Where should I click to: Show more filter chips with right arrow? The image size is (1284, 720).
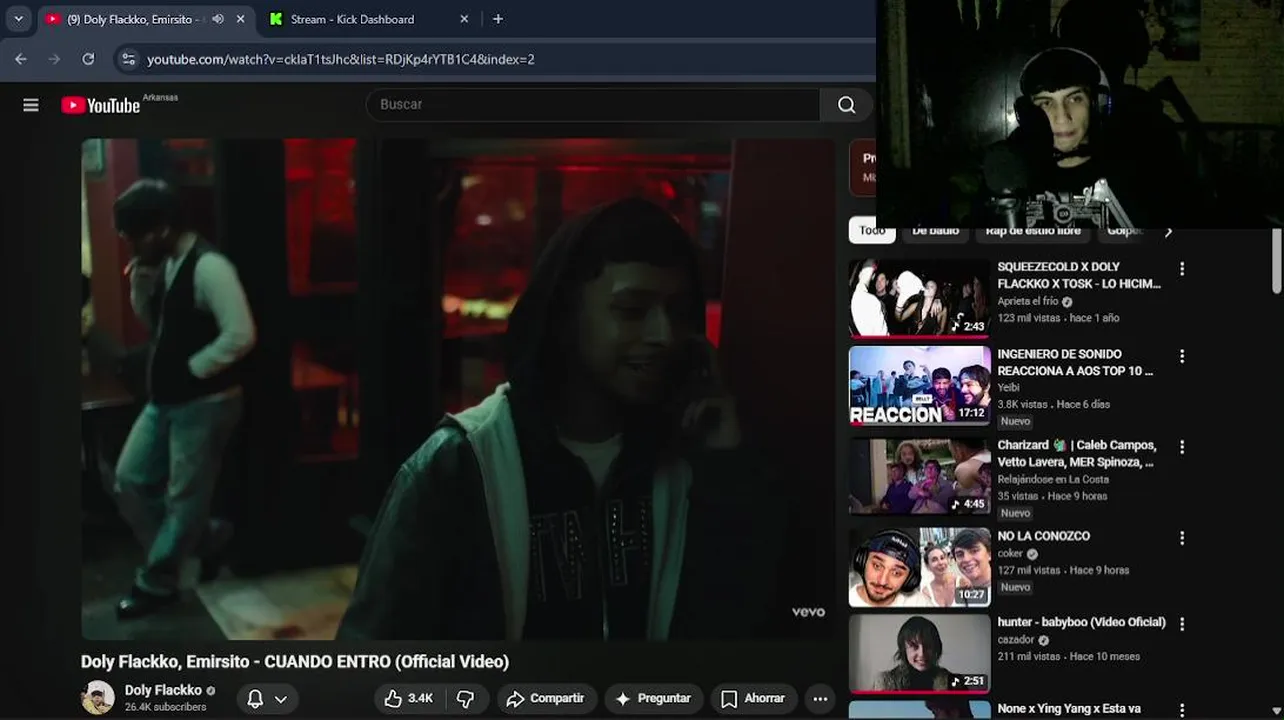1168,231
